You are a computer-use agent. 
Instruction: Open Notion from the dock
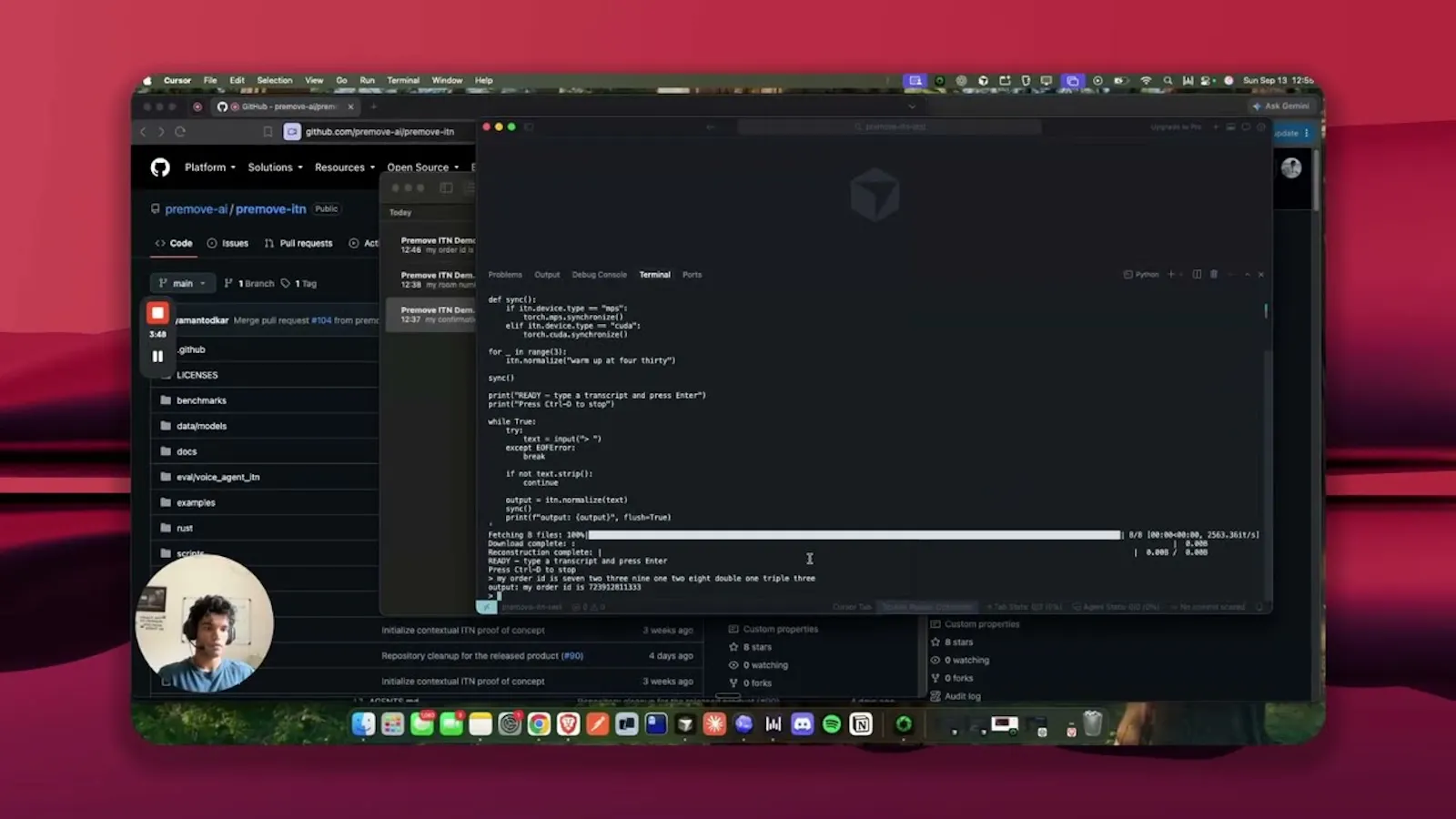point(861,723)
